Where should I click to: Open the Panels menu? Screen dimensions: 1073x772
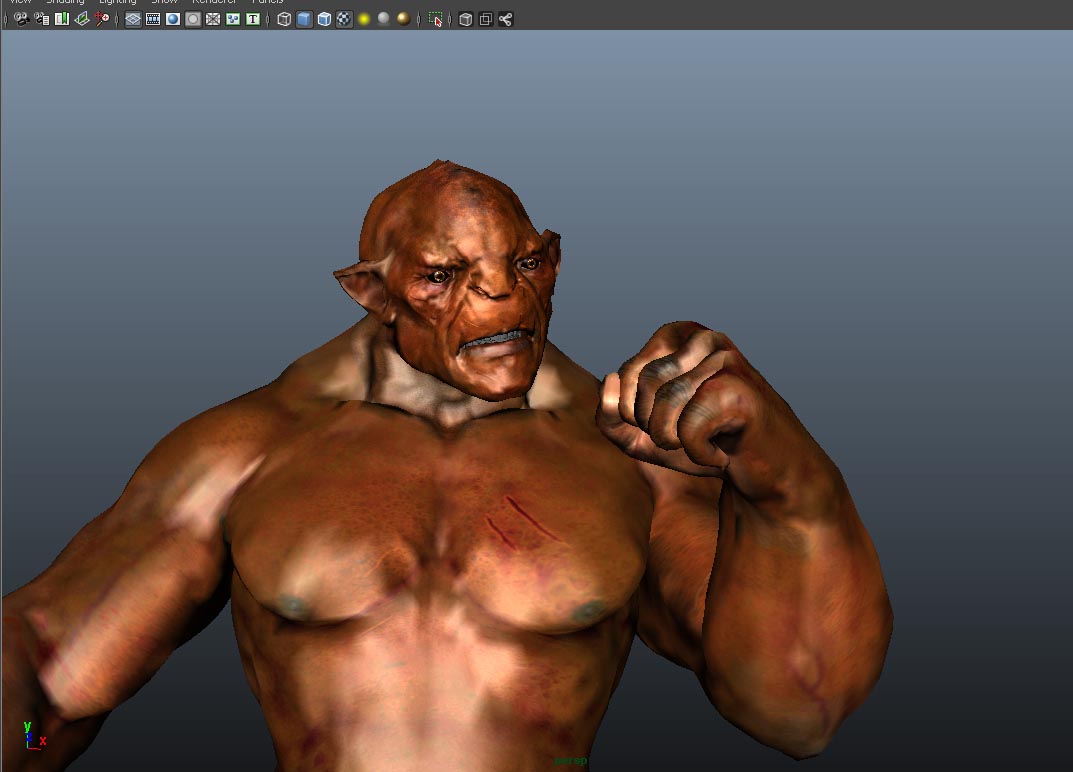pyautogui.click(x=268, y=2)
